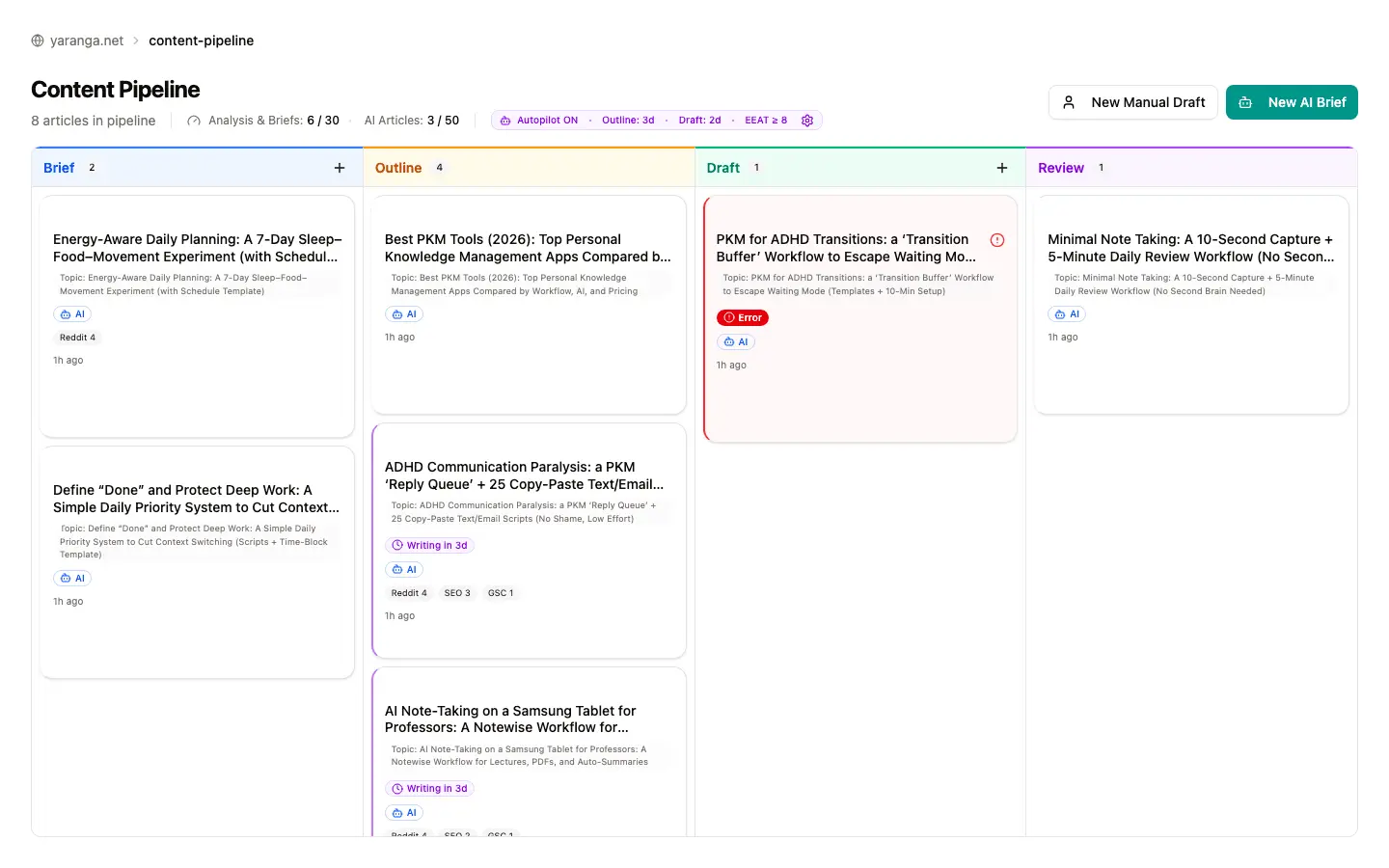Click AI badge on Define "Done" card
Viewport: 1389px width, 868px height.
(72, 579)
